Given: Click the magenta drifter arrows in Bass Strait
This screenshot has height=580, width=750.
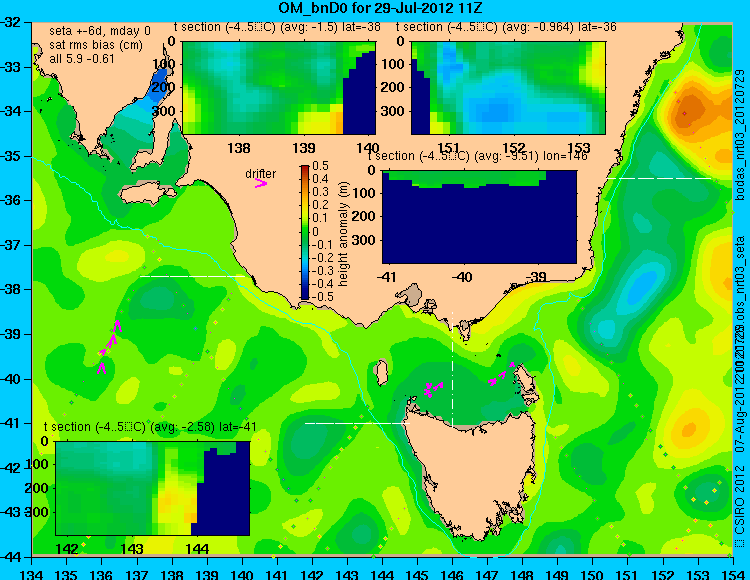Looking at the screenshot, I should pos(433,389).
